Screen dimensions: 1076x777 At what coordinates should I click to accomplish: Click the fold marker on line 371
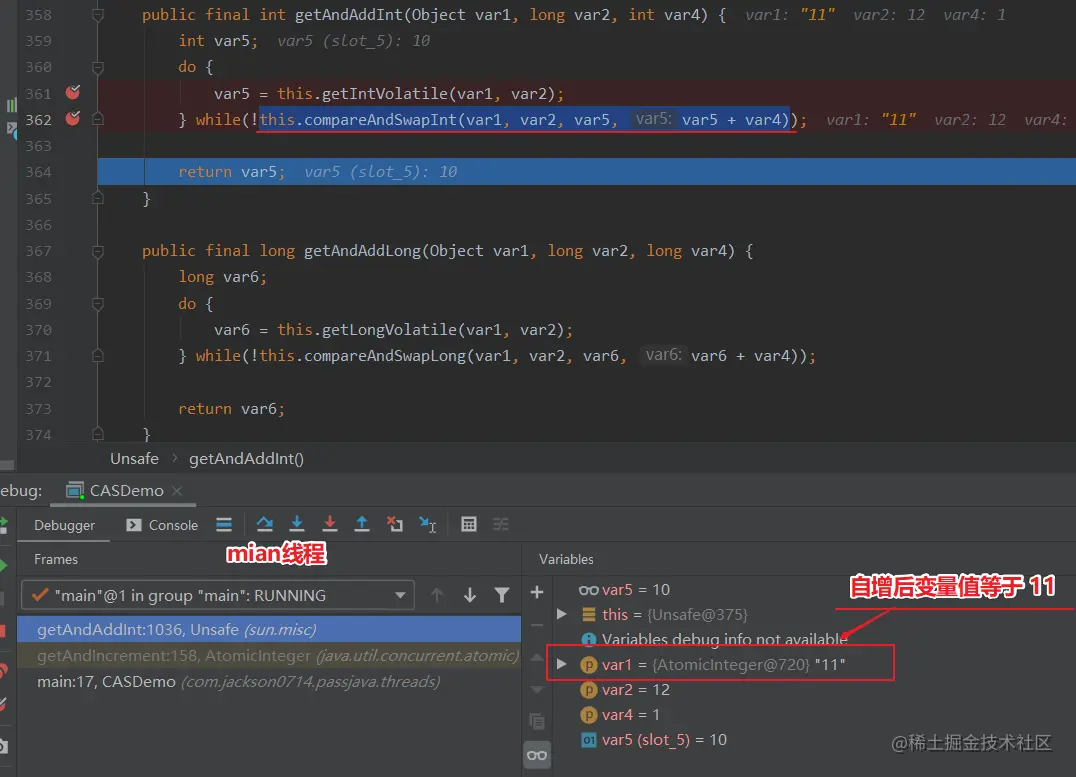click(x=97, y=356)
